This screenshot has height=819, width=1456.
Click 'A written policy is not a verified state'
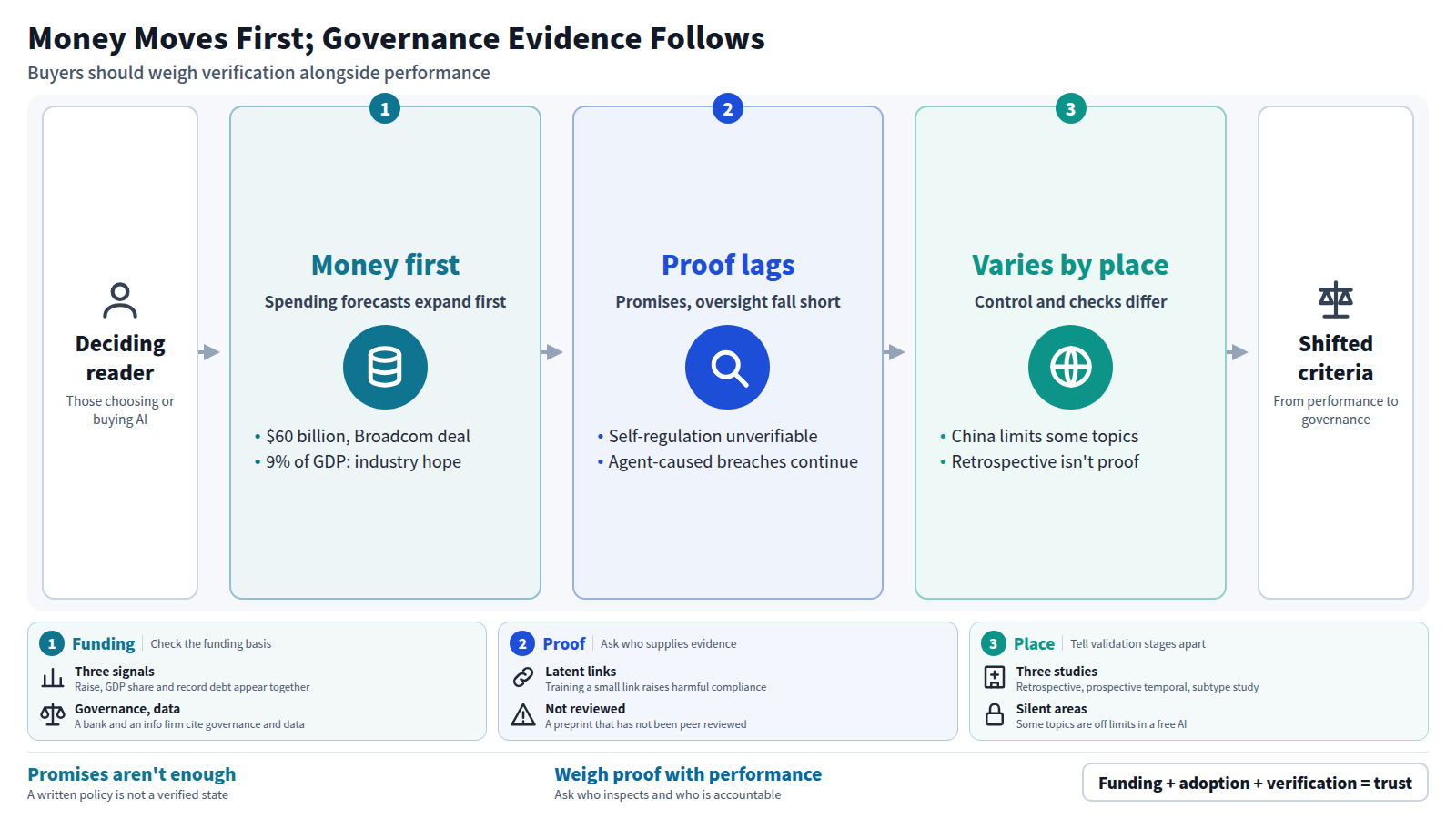127,794
